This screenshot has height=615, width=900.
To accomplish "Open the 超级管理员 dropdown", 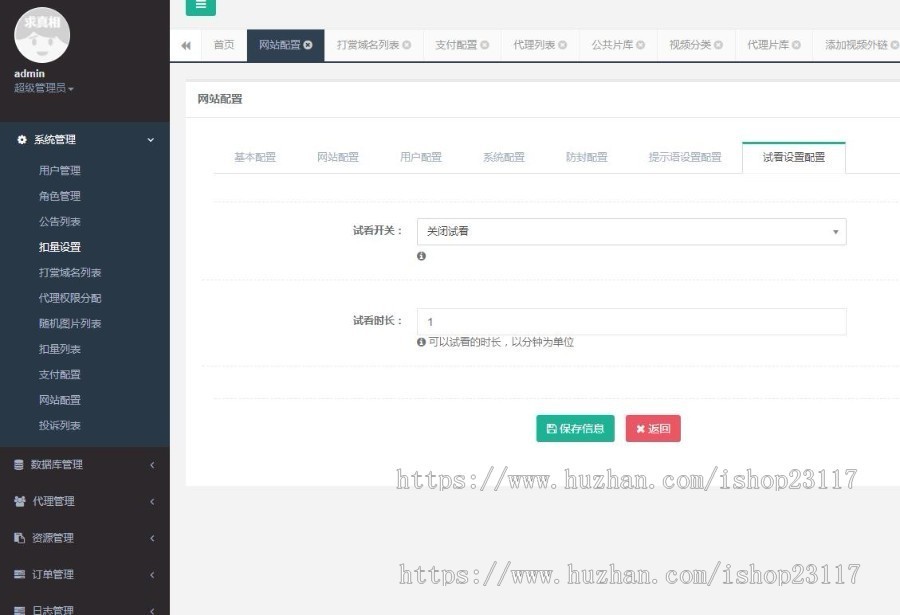I will [x=42, y=87].
